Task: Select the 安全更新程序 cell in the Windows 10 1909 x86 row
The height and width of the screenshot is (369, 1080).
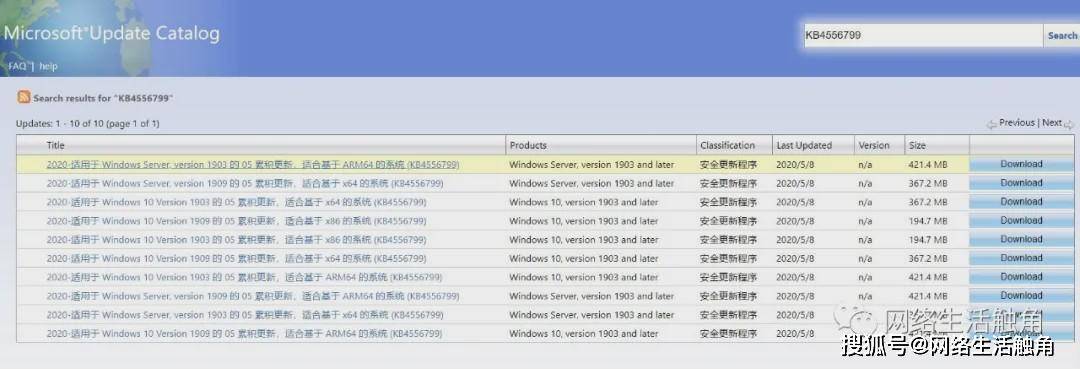Action: [728, 221]
